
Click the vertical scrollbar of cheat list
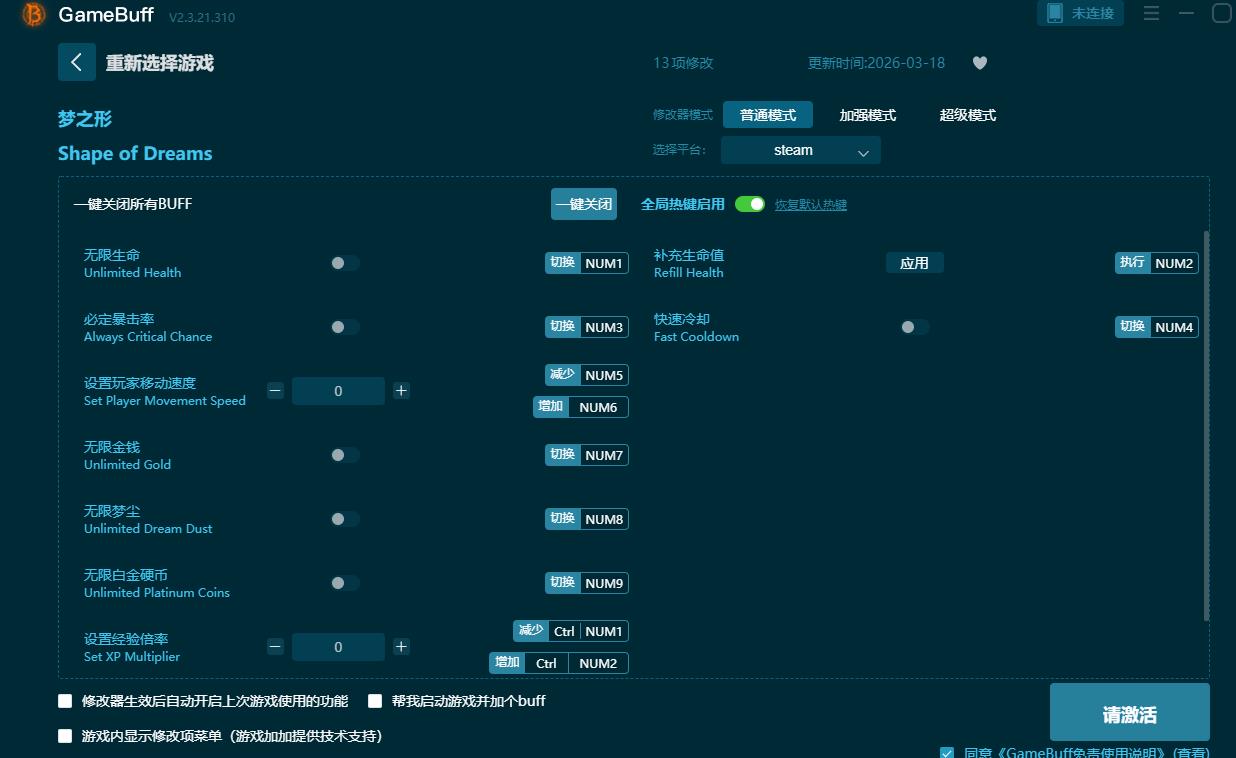coord(1206,425)
